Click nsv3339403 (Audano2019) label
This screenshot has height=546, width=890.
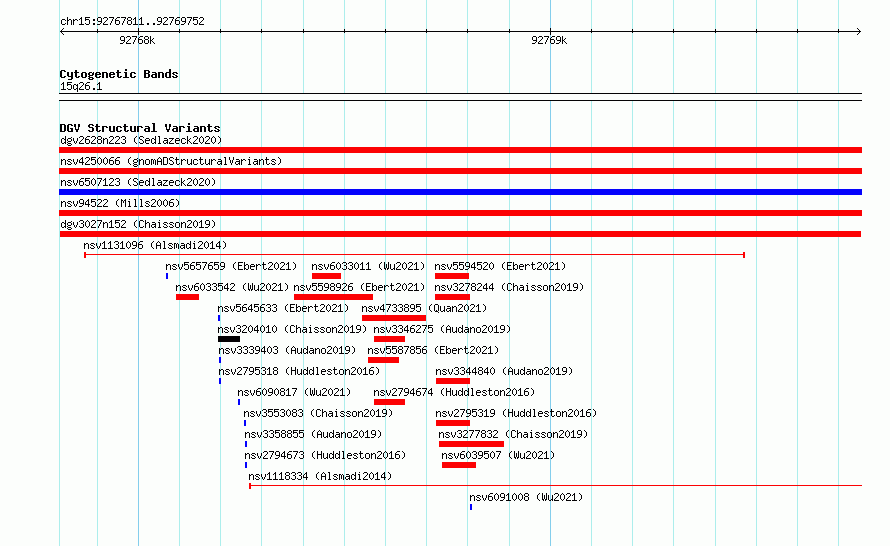[x=287, y=350]
